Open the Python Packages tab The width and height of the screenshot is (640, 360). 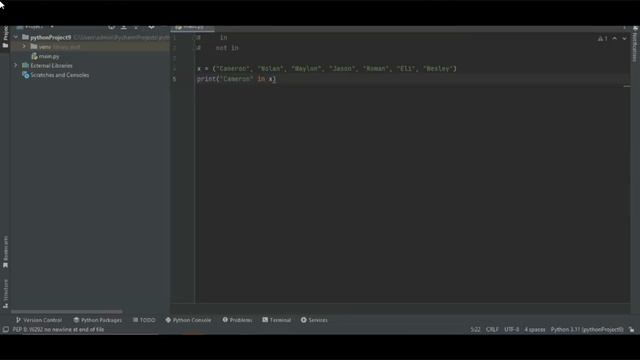(98, 320)
